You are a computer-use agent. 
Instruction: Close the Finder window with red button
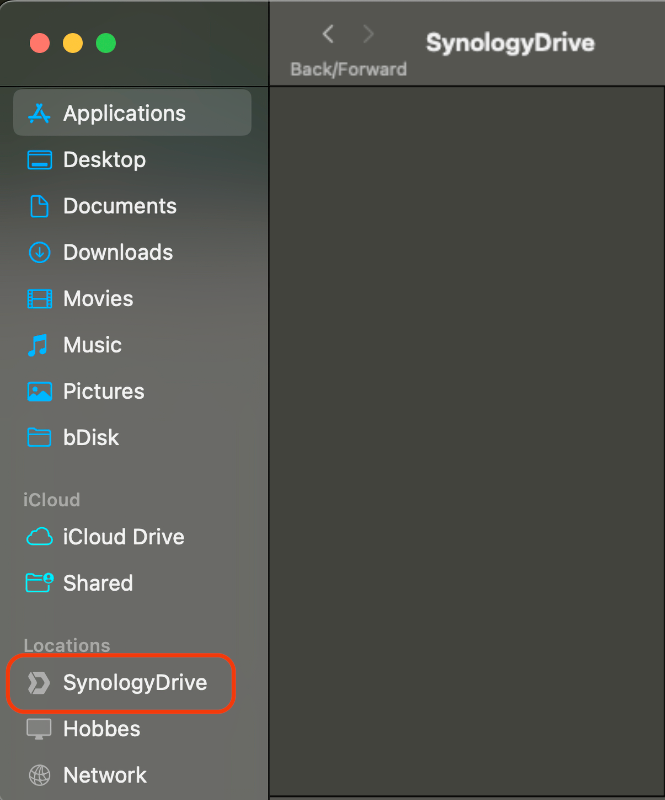click(40, 43)
